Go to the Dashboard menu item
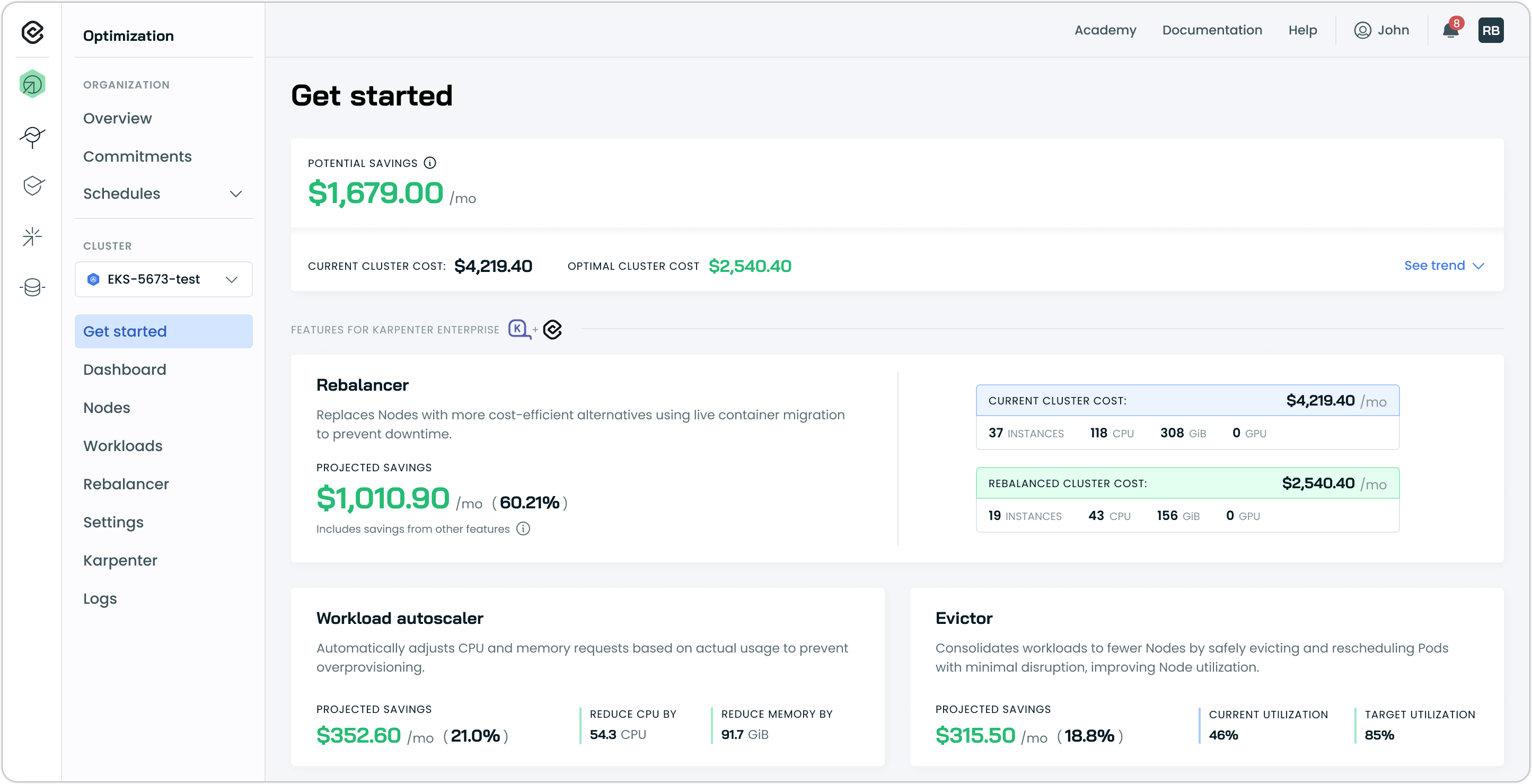This screenshot has width=1532, height=784. pos(125,369)
